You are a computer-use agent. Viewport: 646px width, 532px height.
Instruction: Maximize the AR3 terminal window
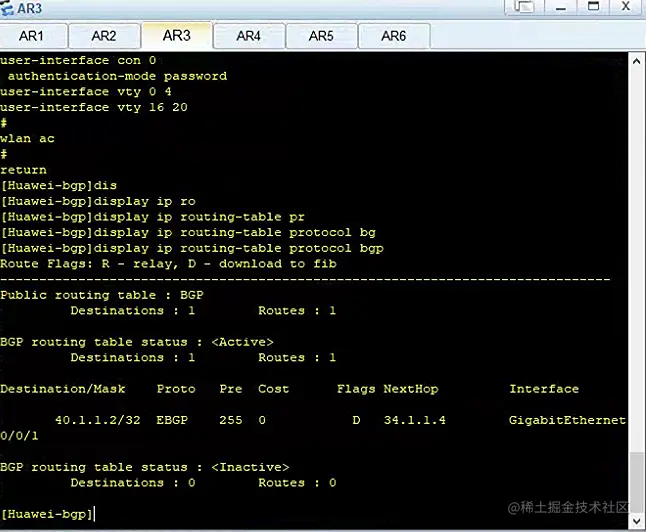(x=593, y=7)
